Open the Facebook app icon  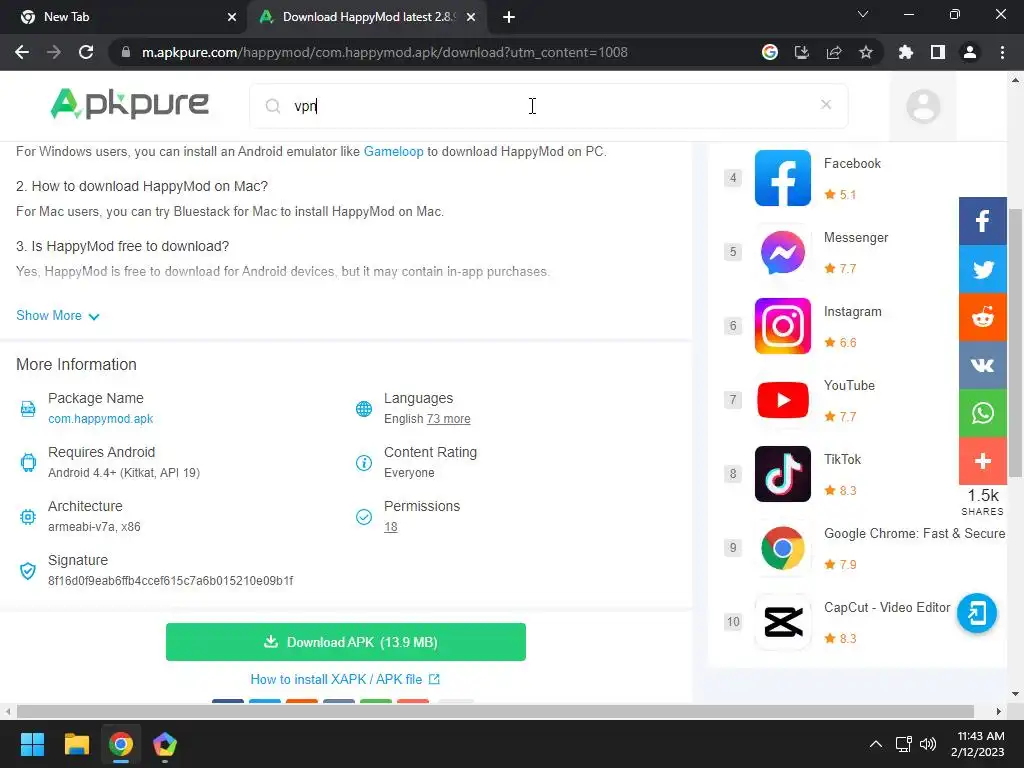[x=782, y=178]
